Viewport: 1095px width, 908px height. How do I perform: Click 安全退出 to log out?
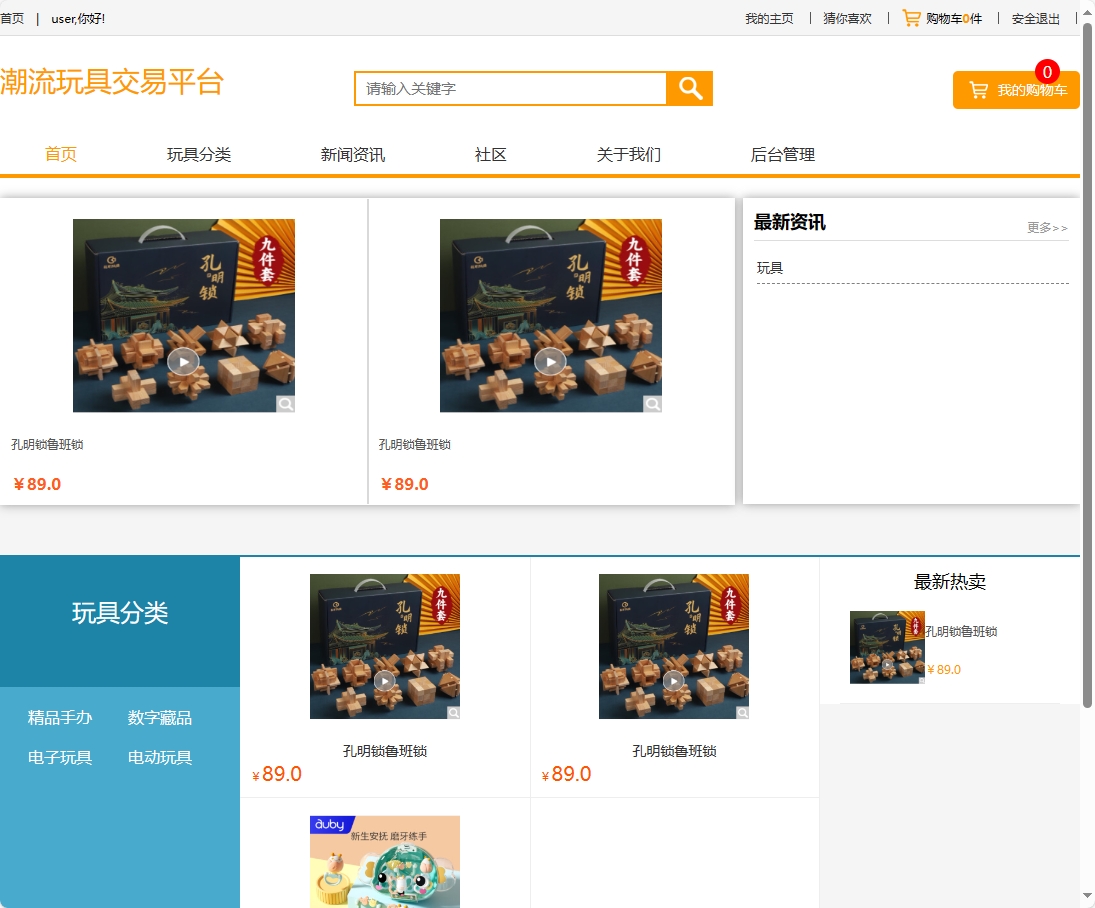pos(1034,17)
